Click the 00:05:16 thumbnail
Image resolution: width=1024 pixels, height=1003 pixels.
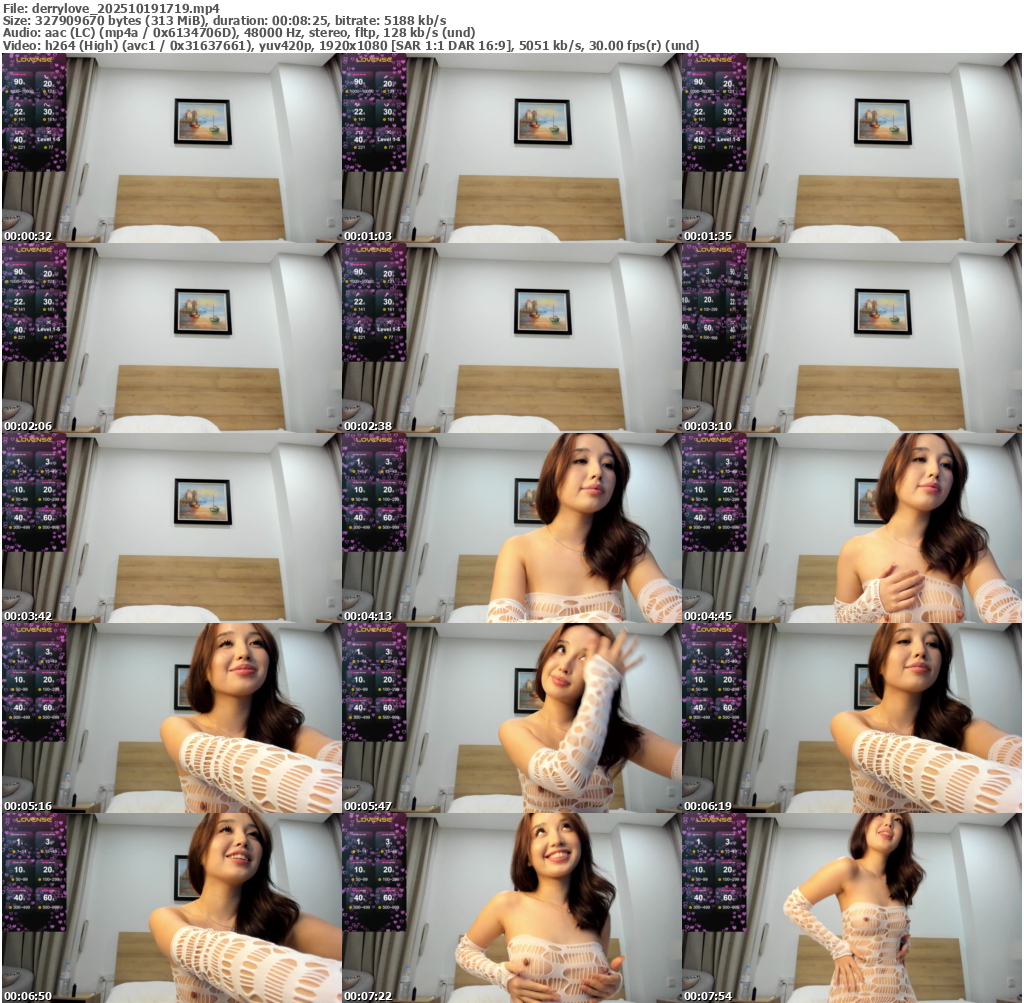[171, 718]
